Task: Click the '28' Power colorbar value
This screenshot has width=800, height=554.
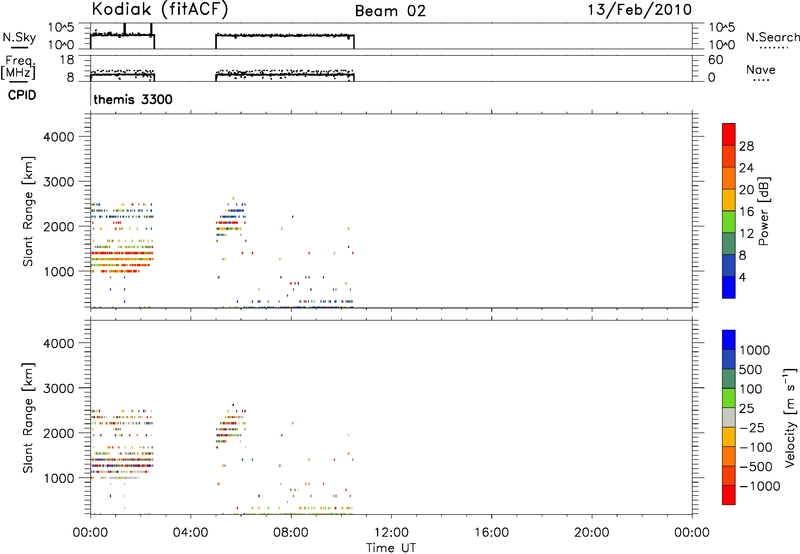Action: click(x=746, y=146)
